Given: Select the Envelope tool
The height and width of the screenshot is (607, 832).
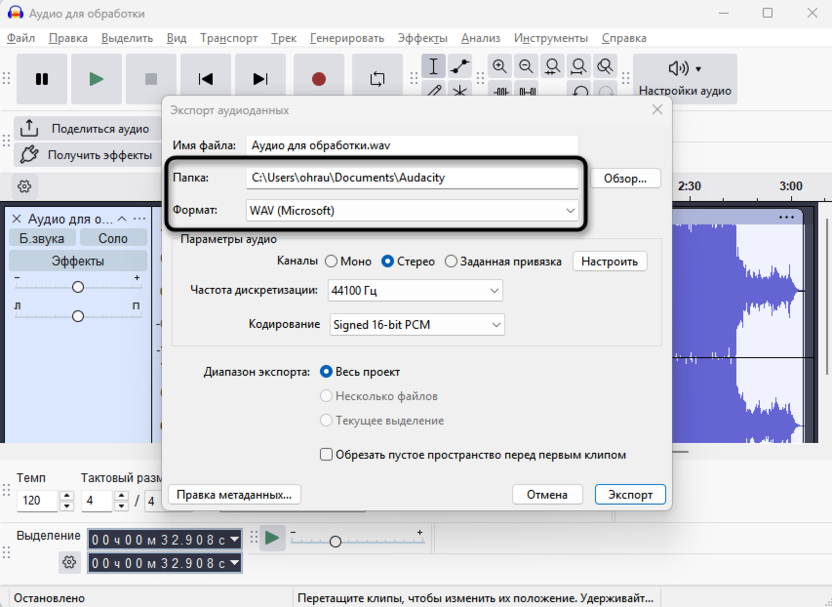Looking at the screenshot, I should tap(459, 66).
